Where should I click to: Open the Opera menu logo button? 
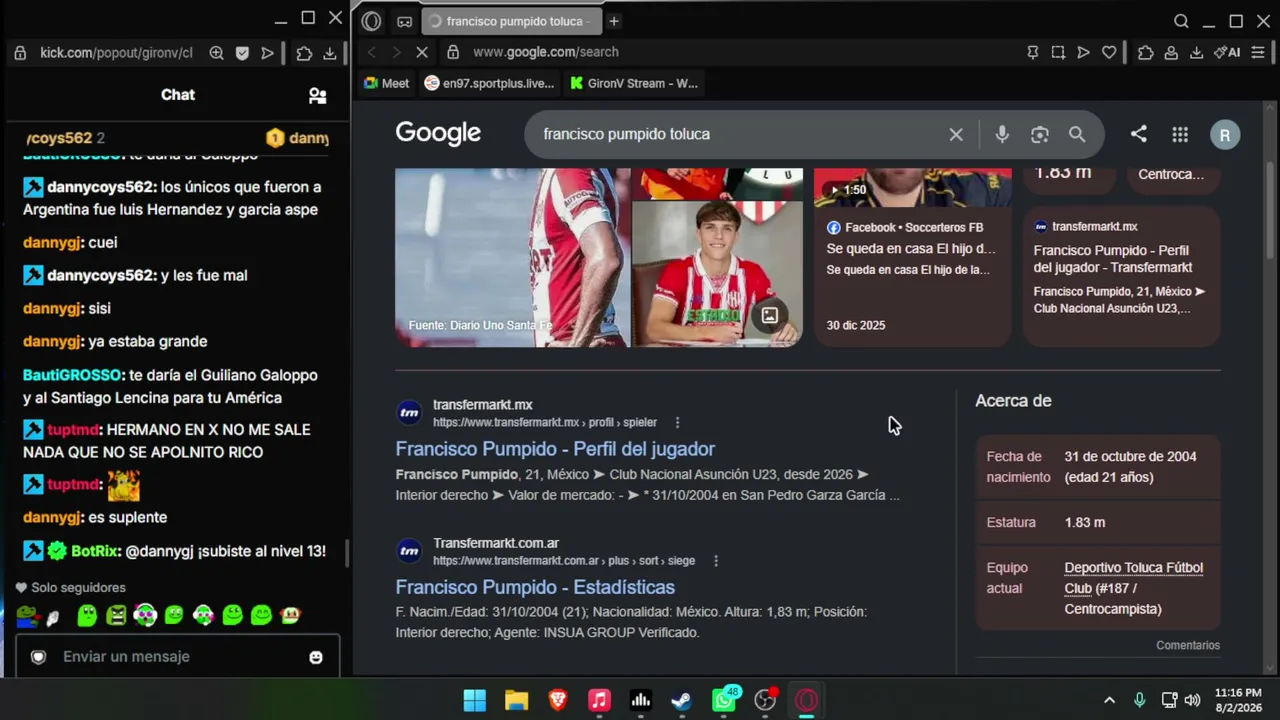pos(372,21)
